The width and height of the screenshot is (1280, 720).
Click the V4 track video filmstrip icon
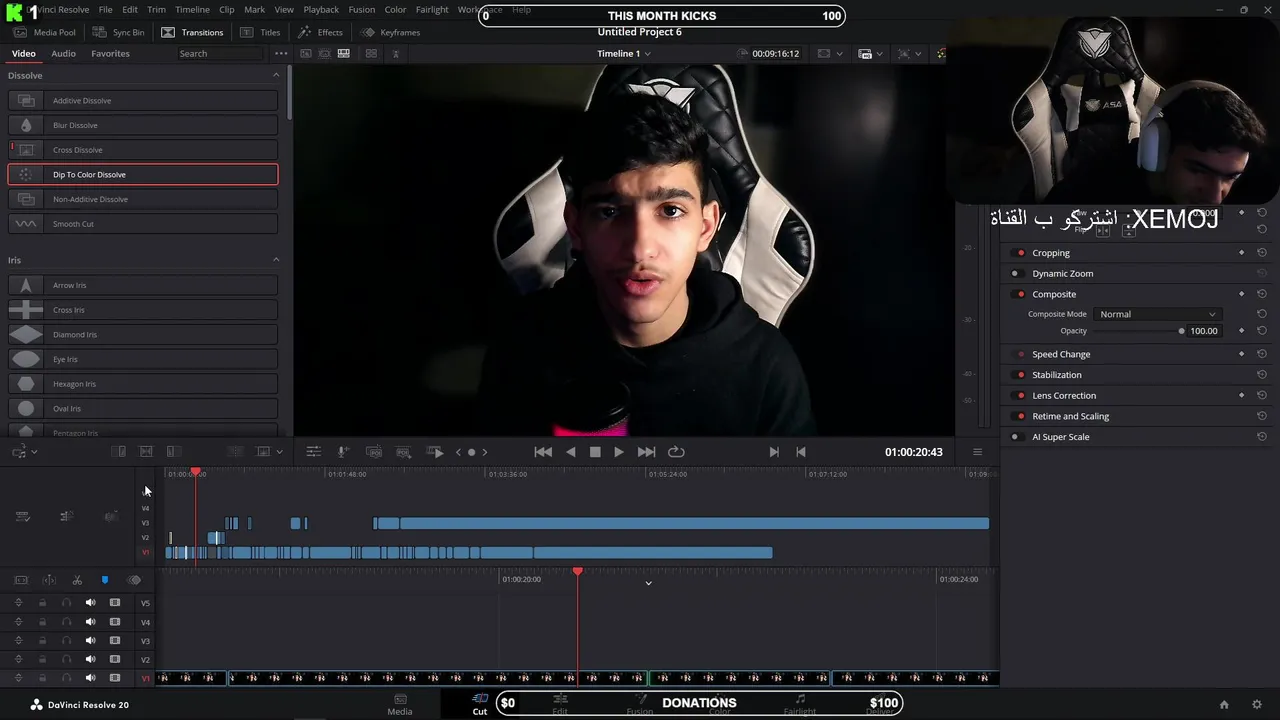tap(115, 622)
